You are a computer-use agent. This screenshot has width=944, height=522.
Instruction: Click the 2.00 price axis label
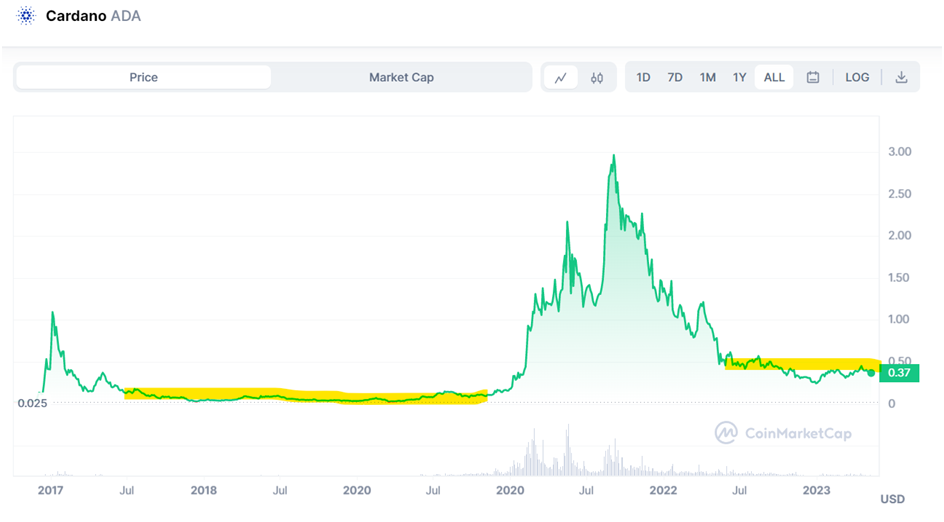(x=899, y=235)
